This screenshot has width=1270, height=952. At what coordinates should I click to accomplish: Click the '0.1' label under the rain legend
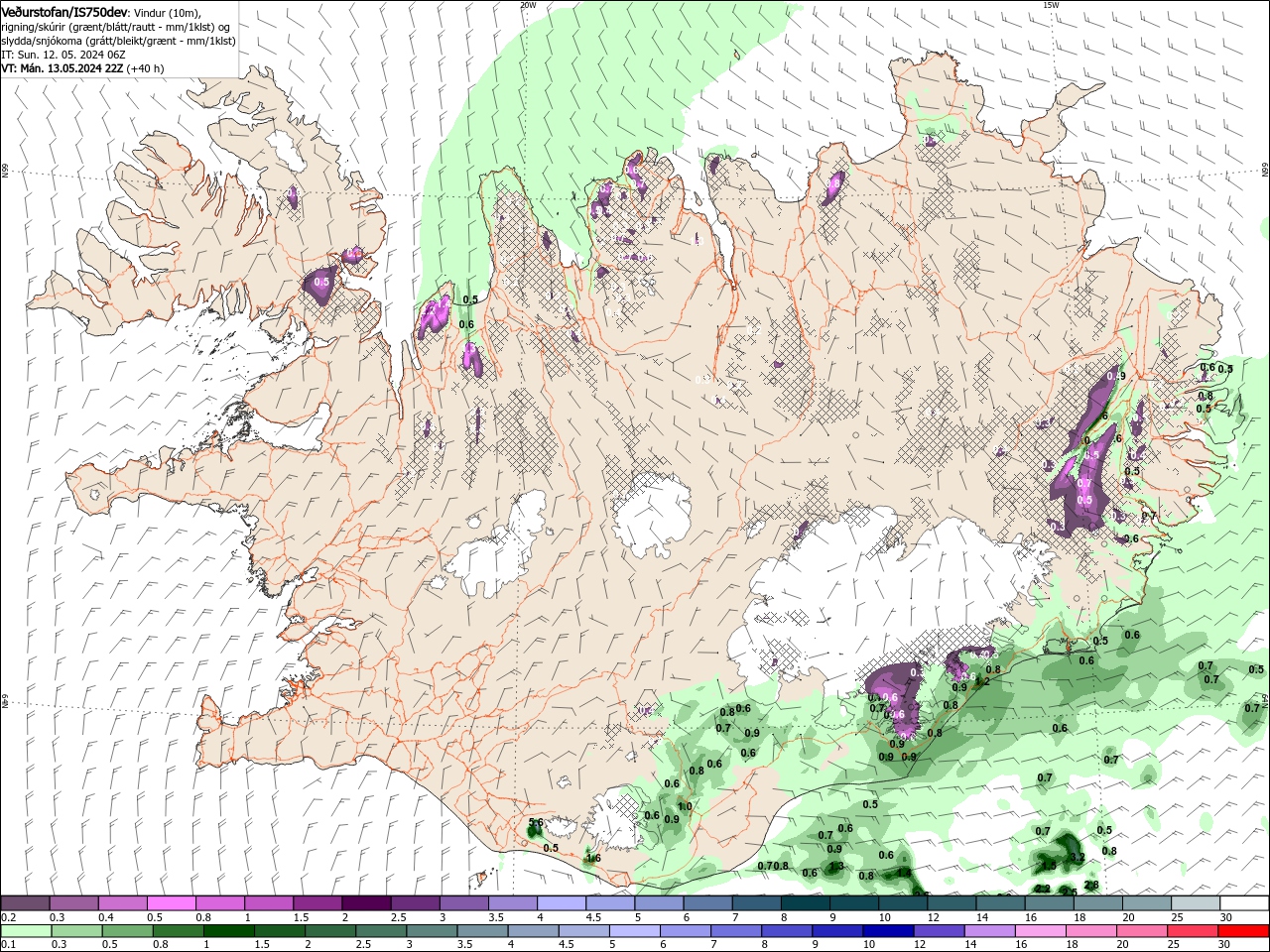point(8,945)
